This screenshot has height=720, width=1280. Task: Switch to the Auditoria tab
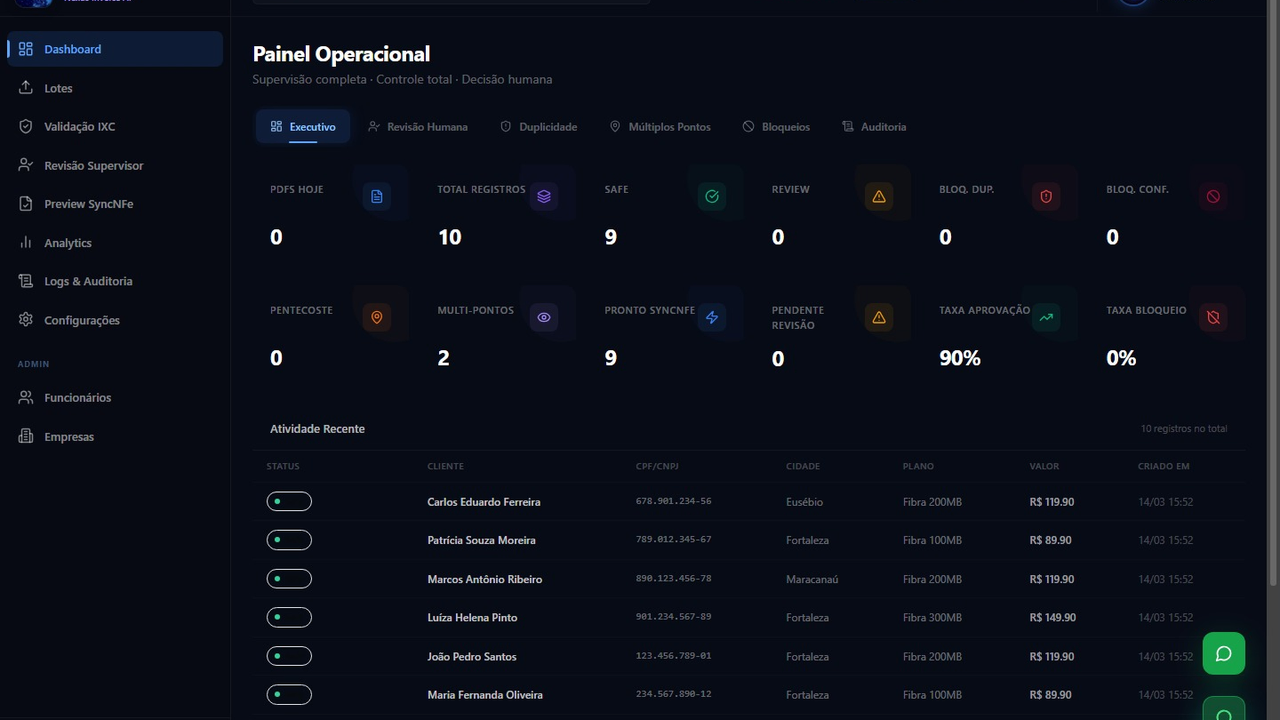pyautogui.click(x=874, y=127)
